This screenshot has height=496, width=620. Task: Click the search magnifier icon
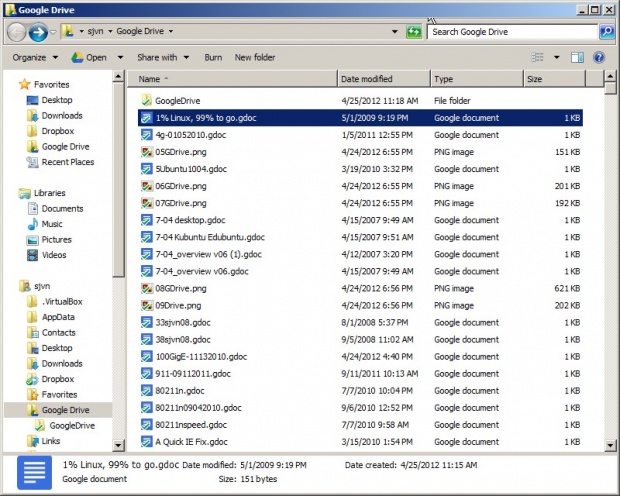[607, 32]
